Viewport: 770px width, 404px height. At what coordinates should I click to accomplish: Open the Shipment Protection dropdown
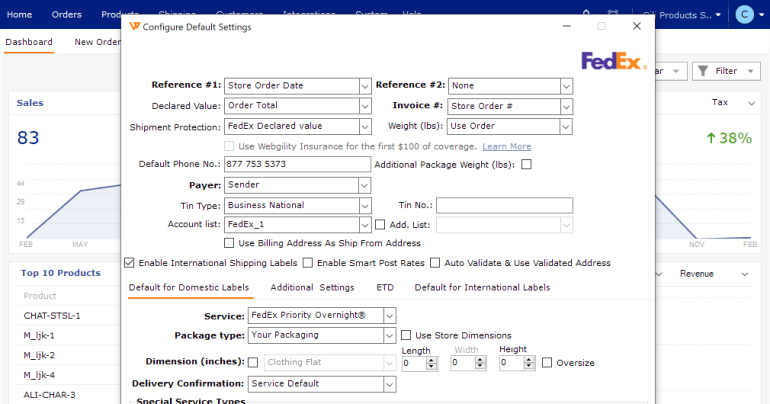click(x=364, y=127)
